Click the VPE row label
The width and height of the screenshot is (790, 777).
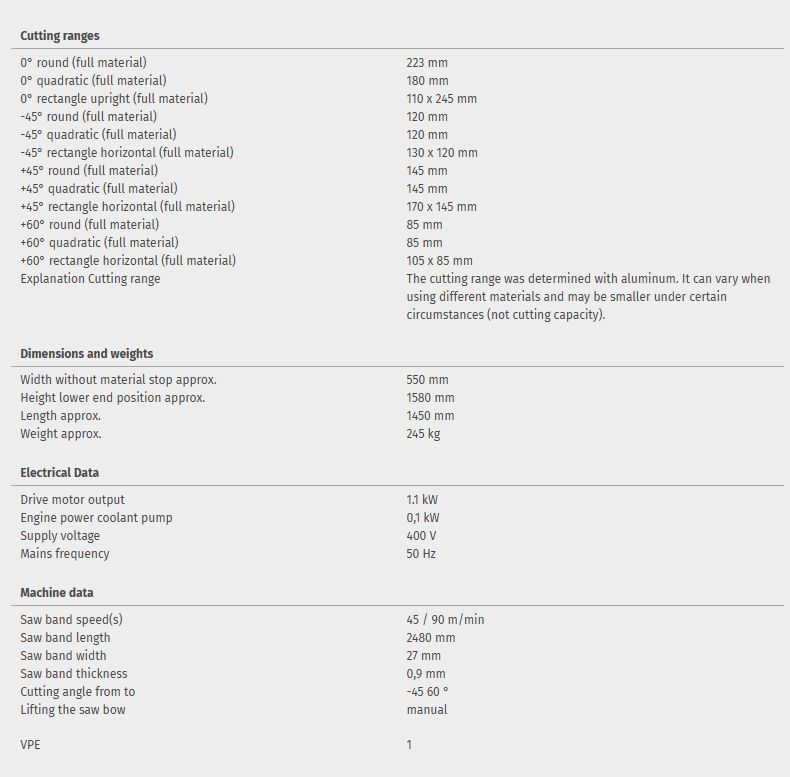coord(31,745)
